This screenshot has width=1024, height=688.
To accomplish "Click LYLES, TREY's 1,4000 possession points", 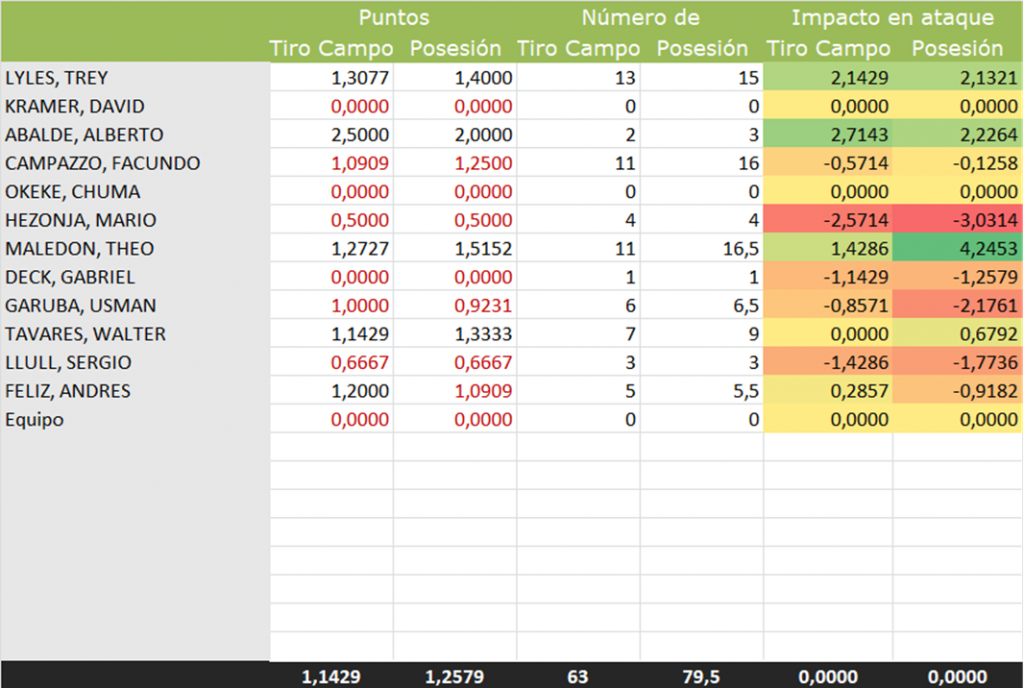I will 484,78.
